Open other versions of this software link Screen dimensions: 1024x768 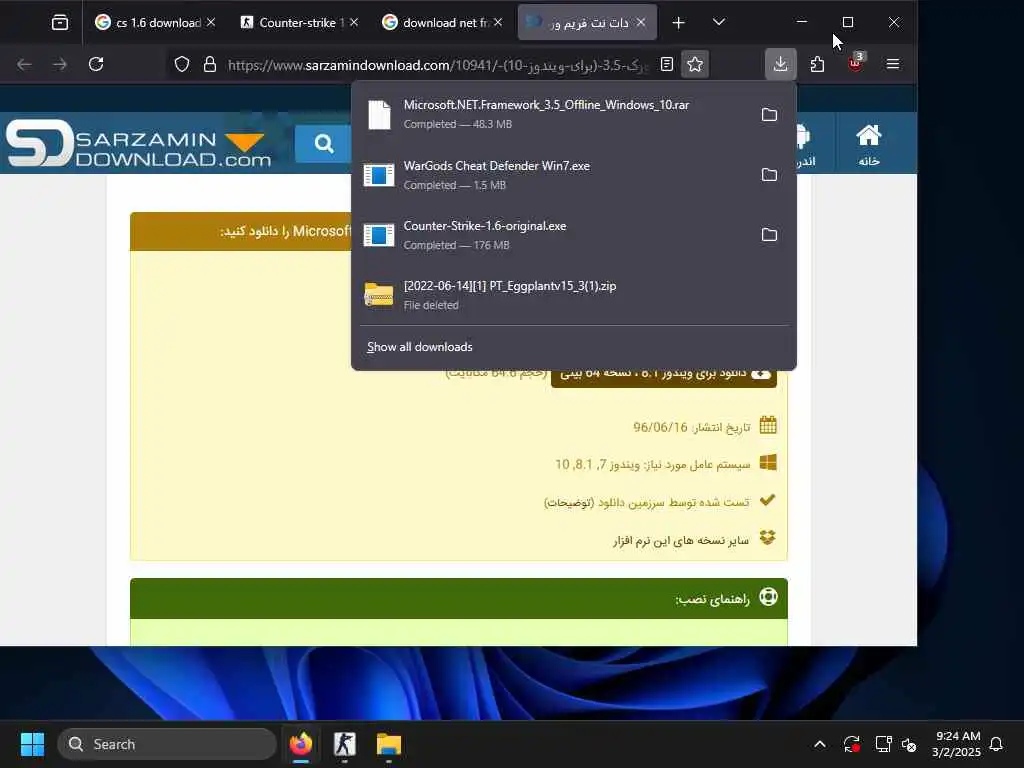pyautogui.click(x=680, y=541)
